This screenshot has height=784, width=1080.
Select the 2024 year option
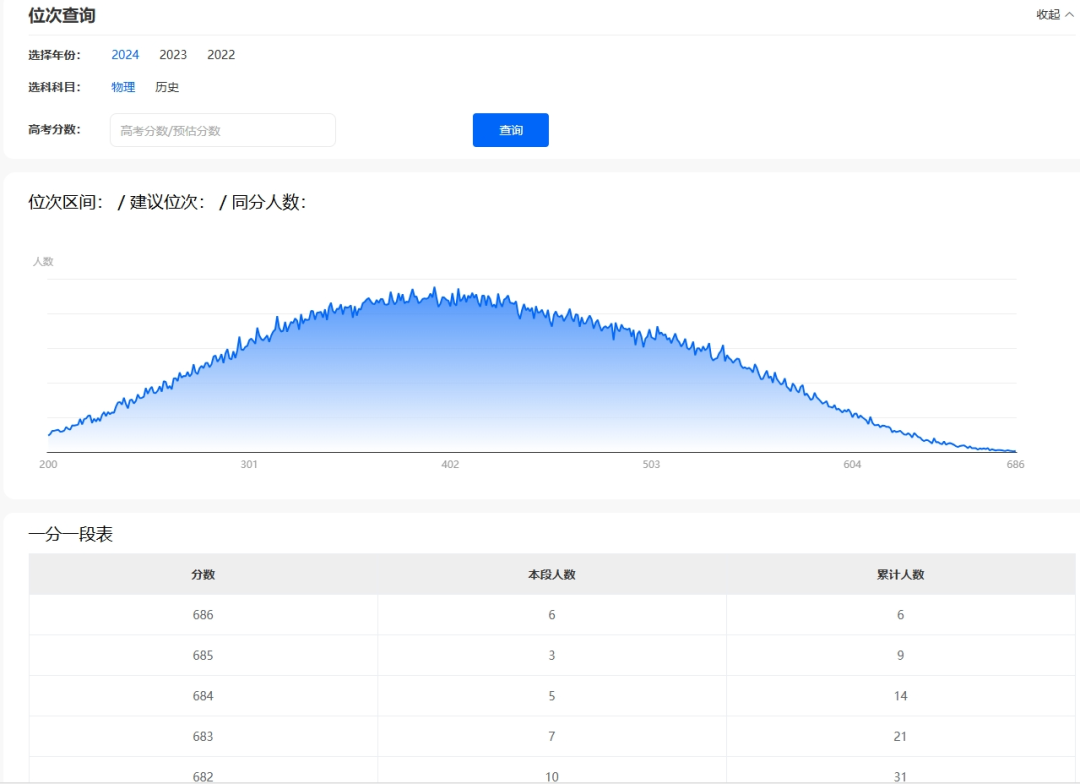coord(125,55)
